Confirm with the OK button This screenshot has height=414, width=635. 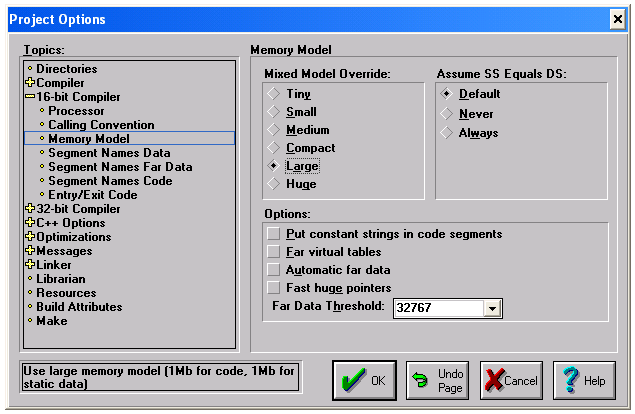(x=364, y=381)
